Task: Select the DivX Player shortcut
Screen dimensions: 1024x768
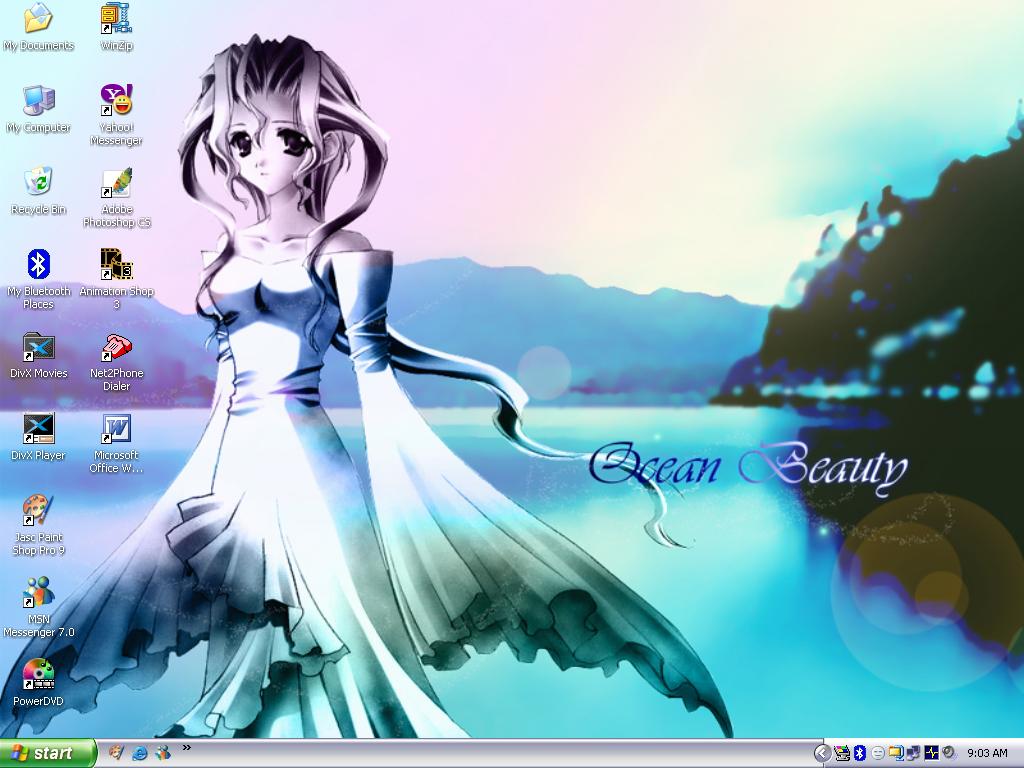Action: coord(39,437)
